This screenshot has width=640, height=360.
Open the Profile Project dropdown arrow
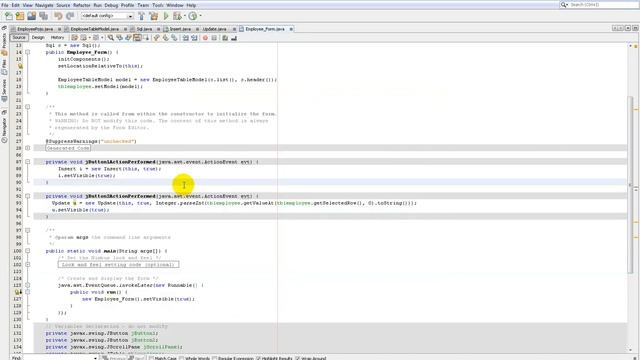pos(200,16)
